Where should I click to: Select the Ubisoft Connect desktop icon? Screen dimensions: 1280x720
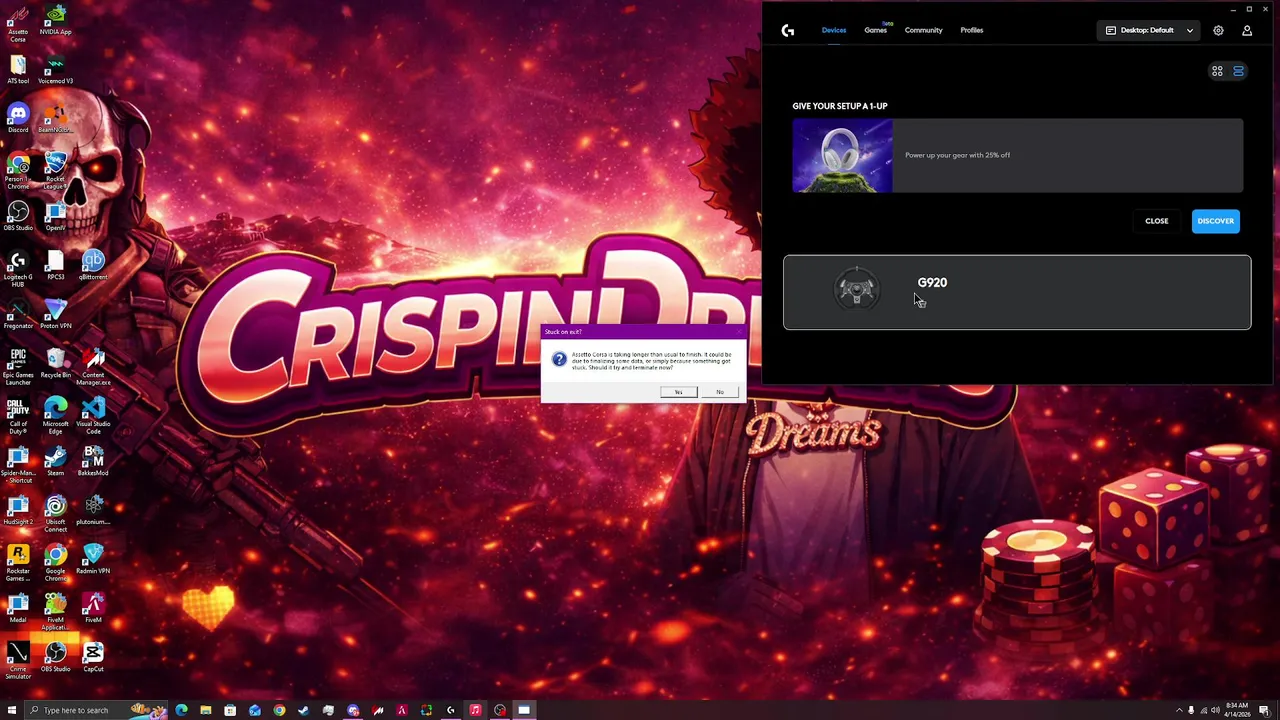coord(56,514)
